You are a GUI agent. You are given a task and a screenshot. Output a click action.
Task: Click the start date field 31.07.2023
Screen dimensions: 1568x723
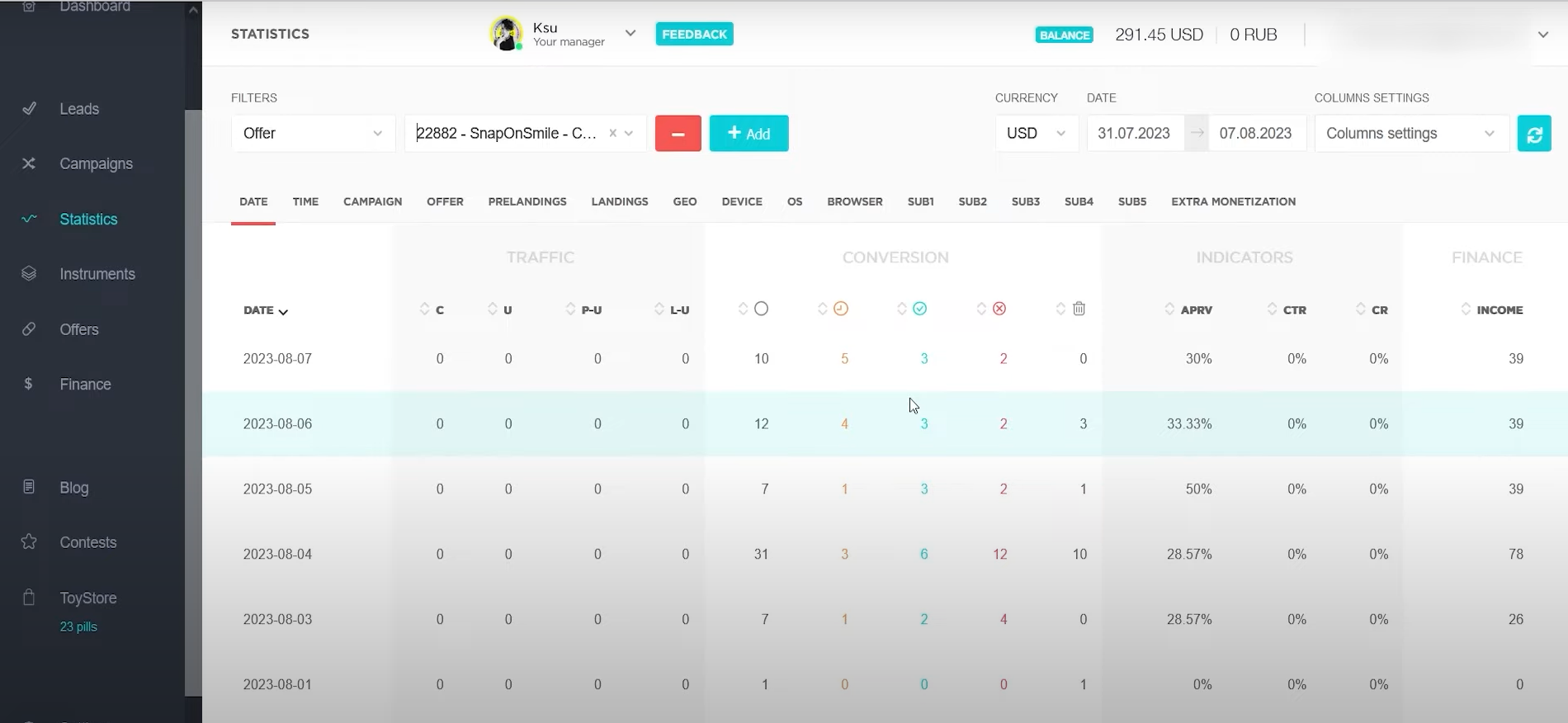pyautogui.click(x=1136, y=133)
